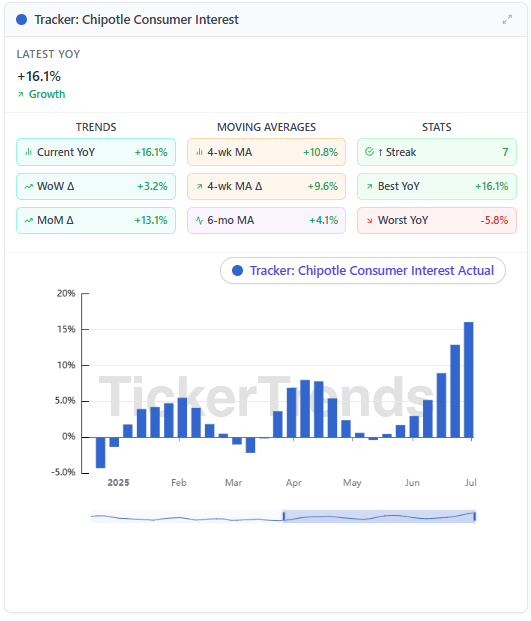Toggle the Chipotle Consumer Interest Actual legend

(x=363, y=270)
